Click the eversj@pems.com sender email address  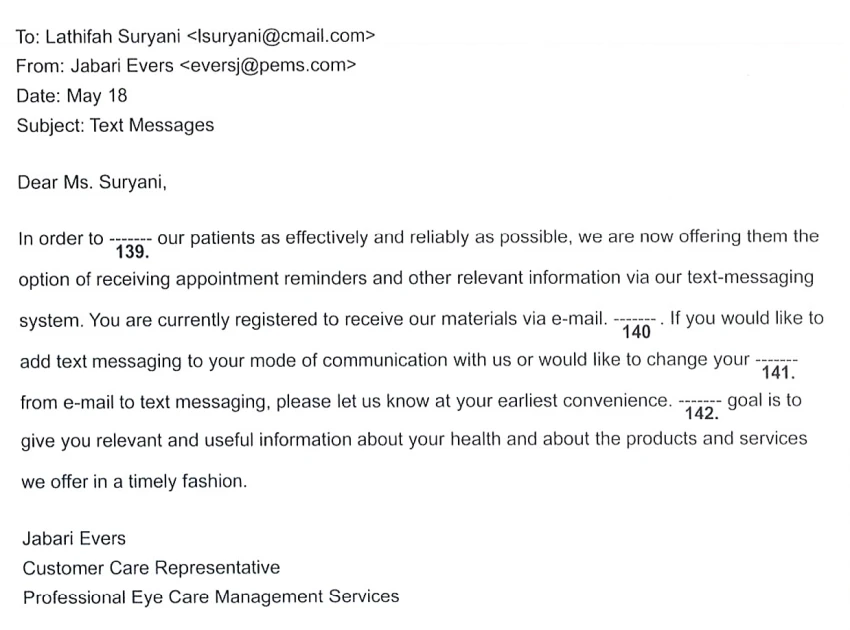[x=267, y=66]
